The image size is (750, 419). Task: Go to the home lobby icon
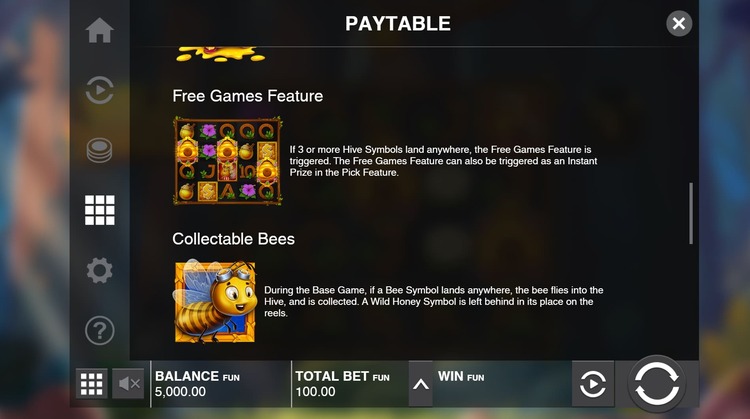click(99, 31)
